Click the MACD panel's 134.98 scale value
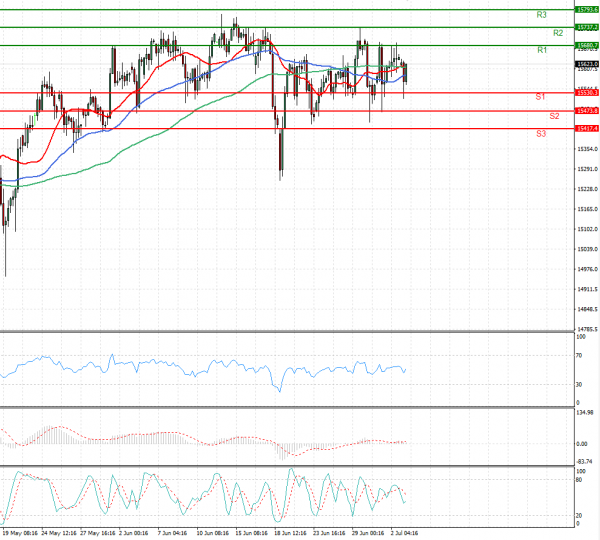 tap(584, 412)
